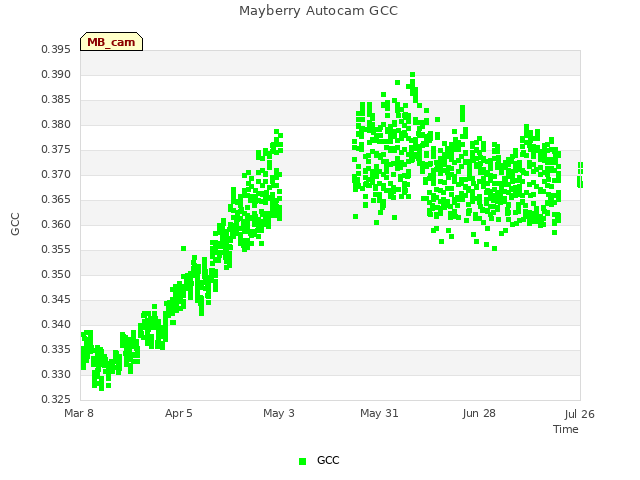Click the 0.370 y-axis value
This screenshot has height=480, width=640.
(x=56, y=175)
